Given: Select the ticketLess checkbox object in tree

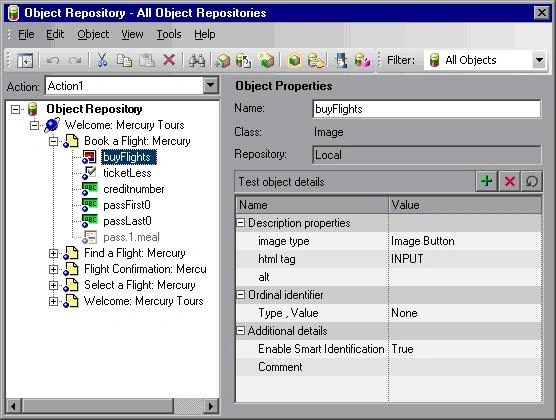Looking at the screenshot, I should point(127,173).
